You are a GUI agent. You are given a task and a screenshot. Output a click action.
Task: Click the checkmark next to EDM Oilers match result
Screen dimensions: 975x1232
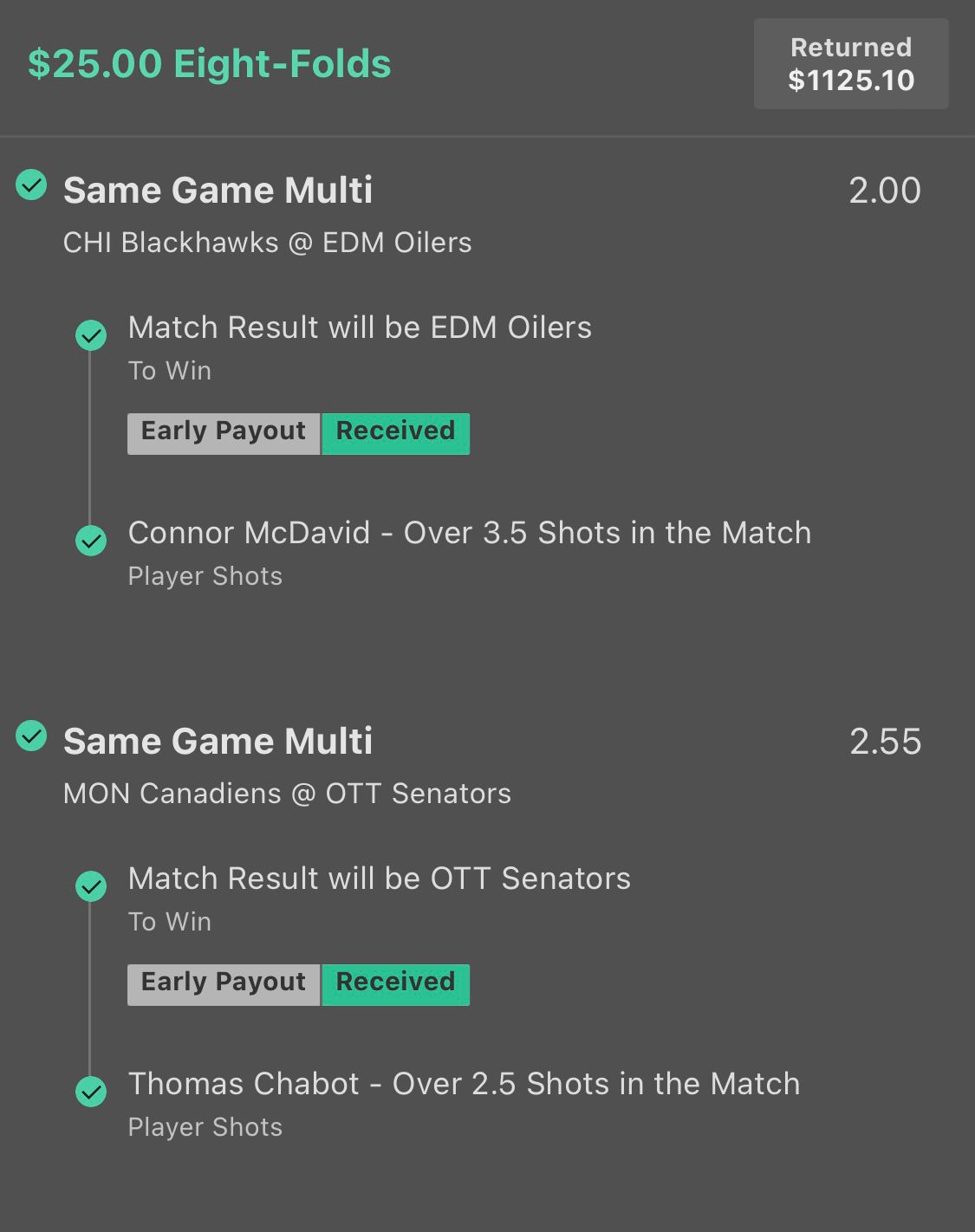point(91,335)
